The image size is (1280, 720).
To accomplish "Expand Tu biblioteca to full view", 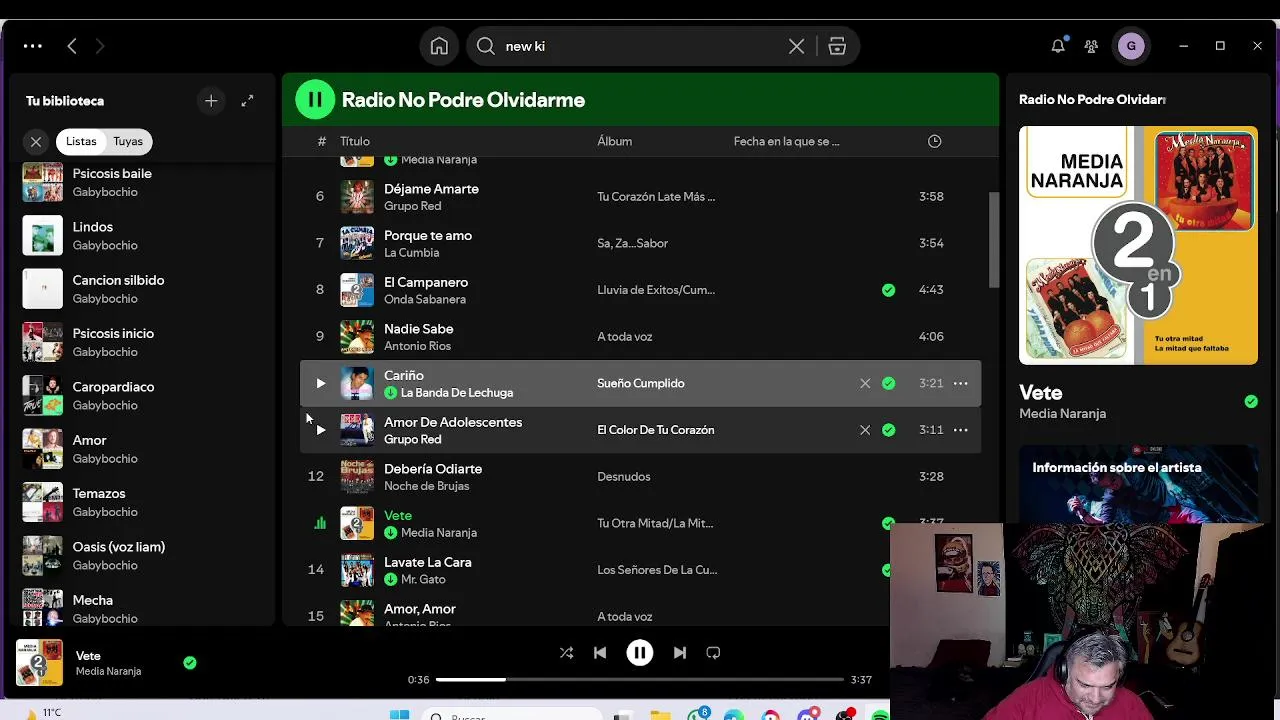I will 247,101.
